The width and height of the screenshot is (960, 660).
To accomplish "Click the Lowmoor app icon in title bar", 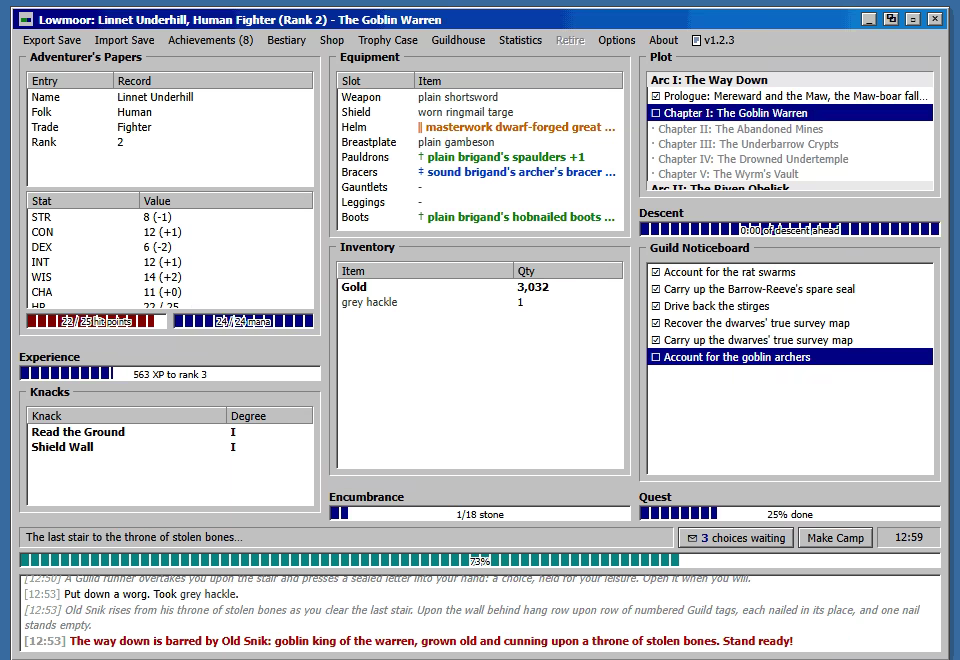I will click(x=26, y=20).
